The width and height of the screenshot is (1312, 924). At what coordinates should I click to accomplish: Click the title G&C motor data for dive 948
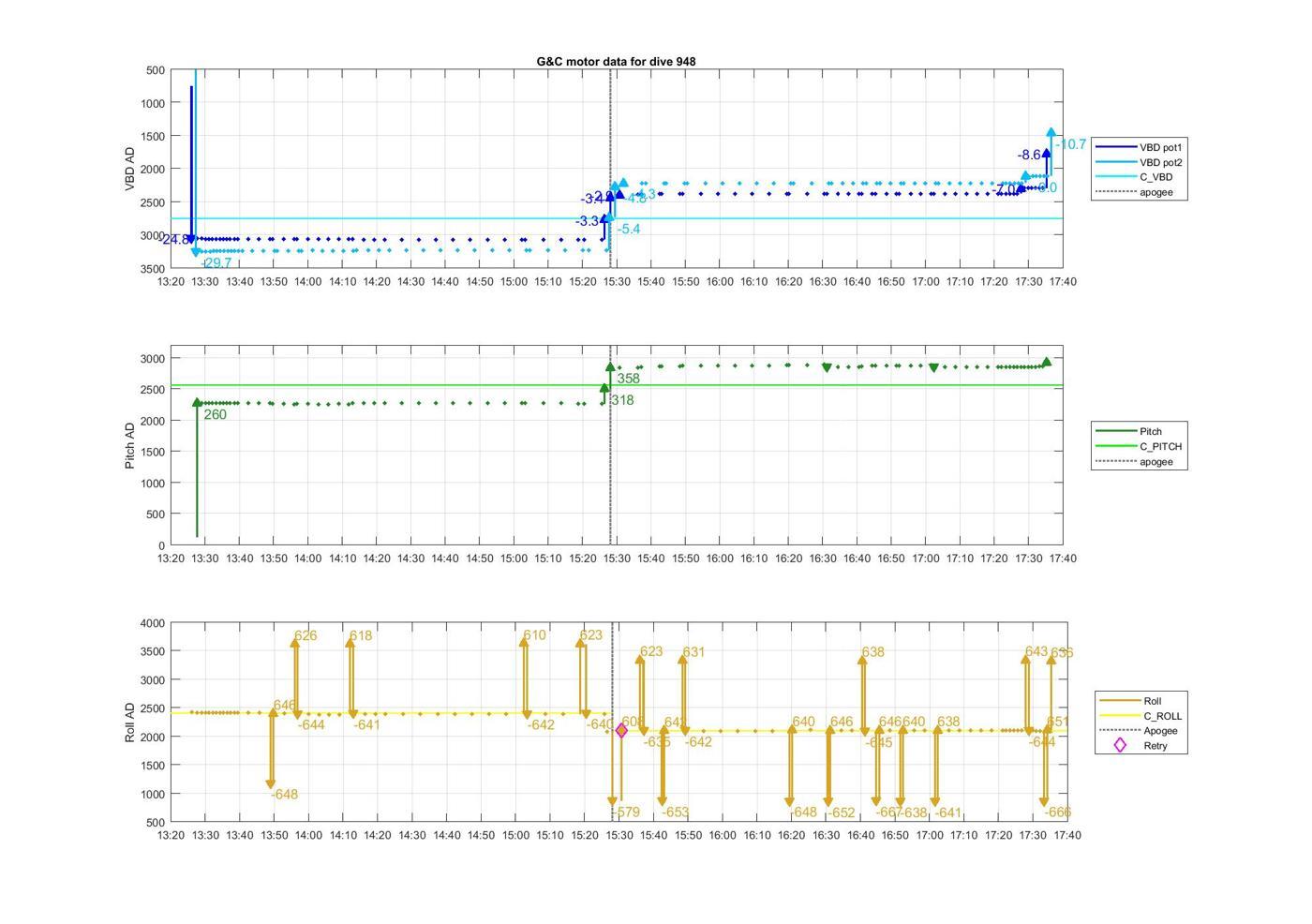616,62
